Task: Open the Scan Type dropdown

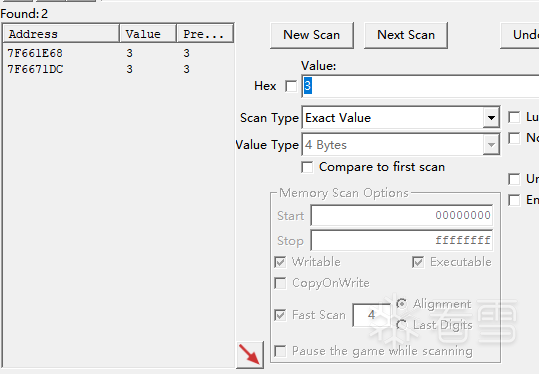Action: point(491,118)
